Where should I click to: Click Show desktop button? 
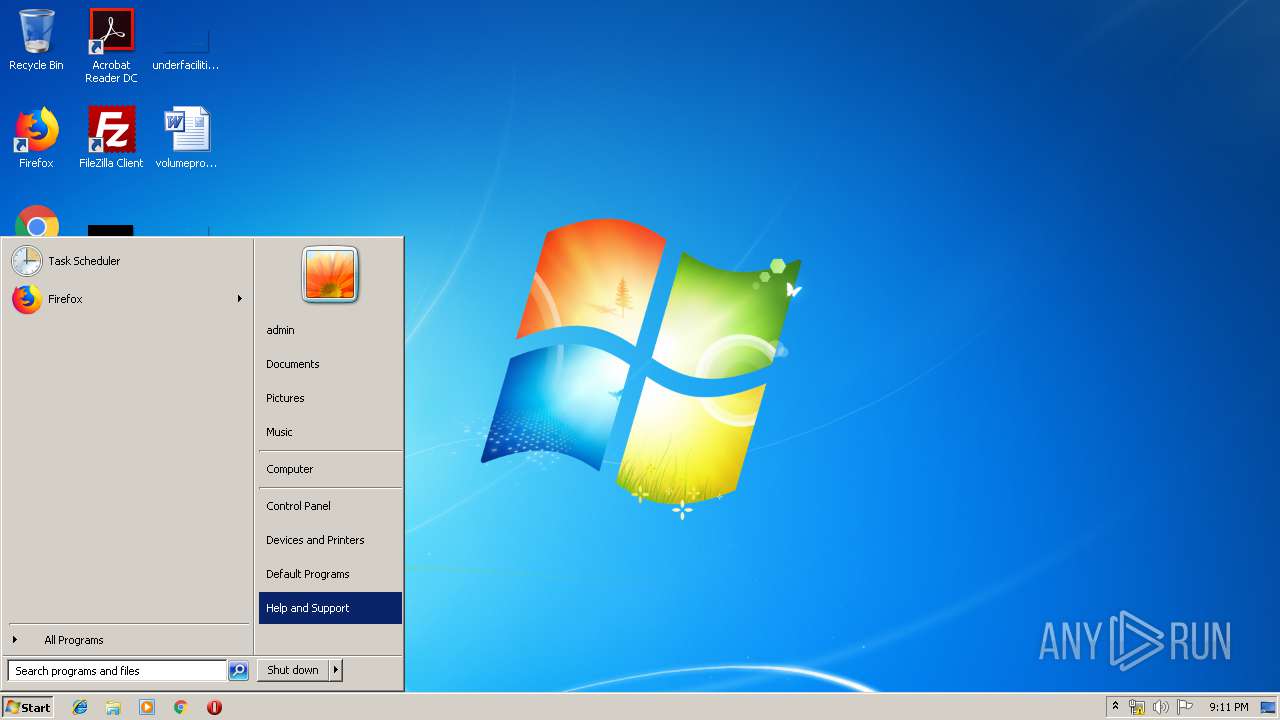1268,707
